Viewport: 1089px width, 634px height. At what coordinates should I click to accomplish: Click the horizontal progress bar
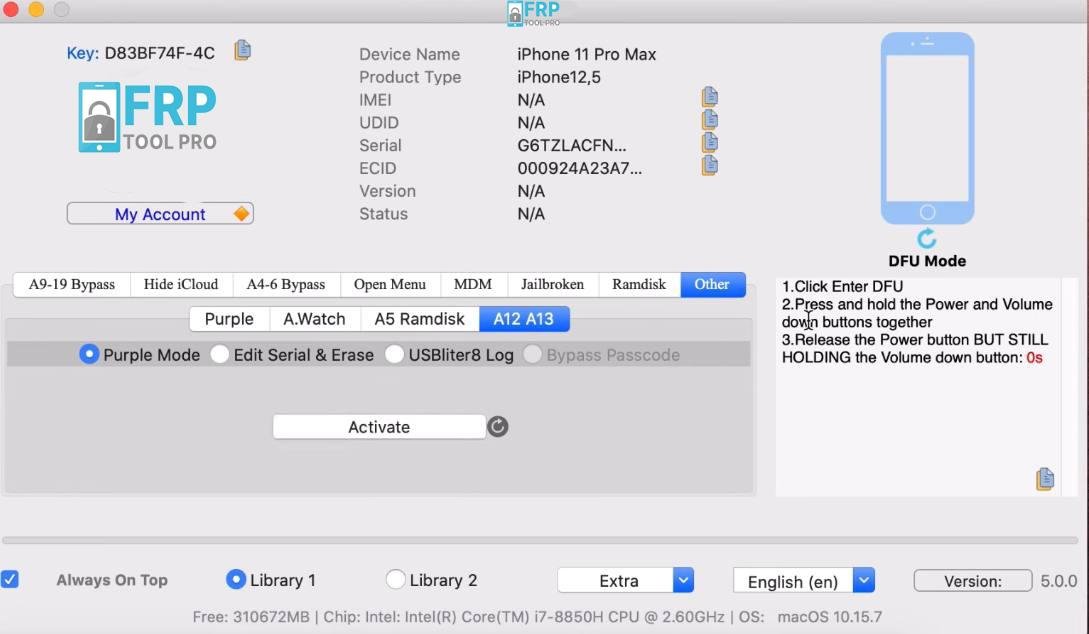[x=540, y=540]
